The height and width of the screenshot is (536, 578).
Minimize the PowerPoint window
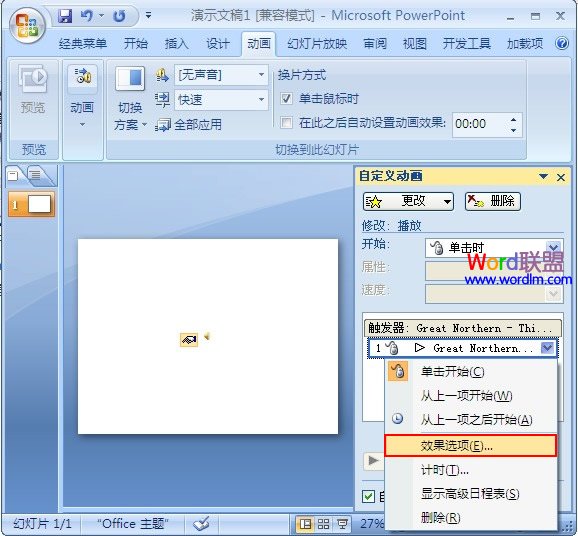tap(510, 17)
